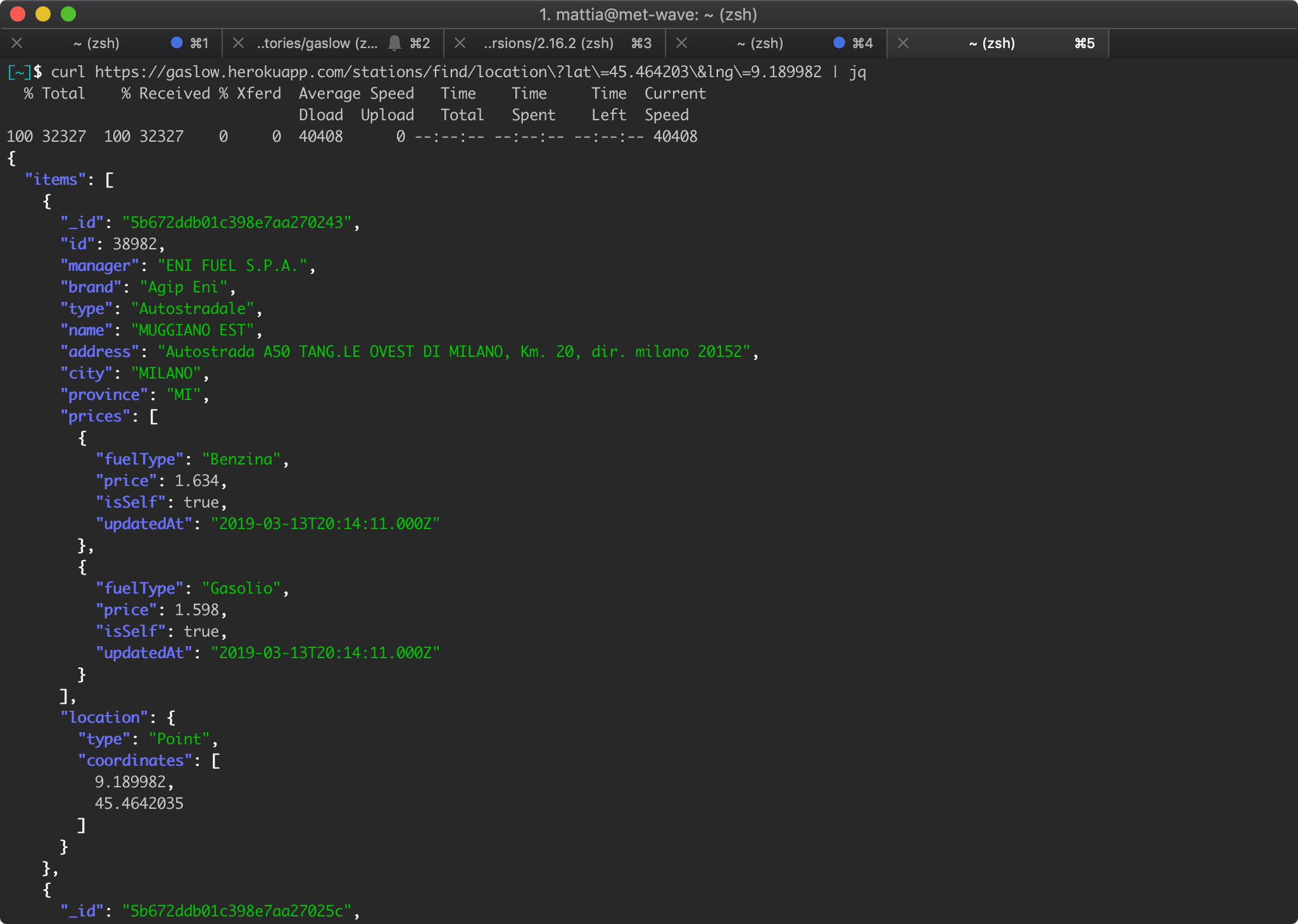
Task: Click the red close window button
Action: (18, 14)
